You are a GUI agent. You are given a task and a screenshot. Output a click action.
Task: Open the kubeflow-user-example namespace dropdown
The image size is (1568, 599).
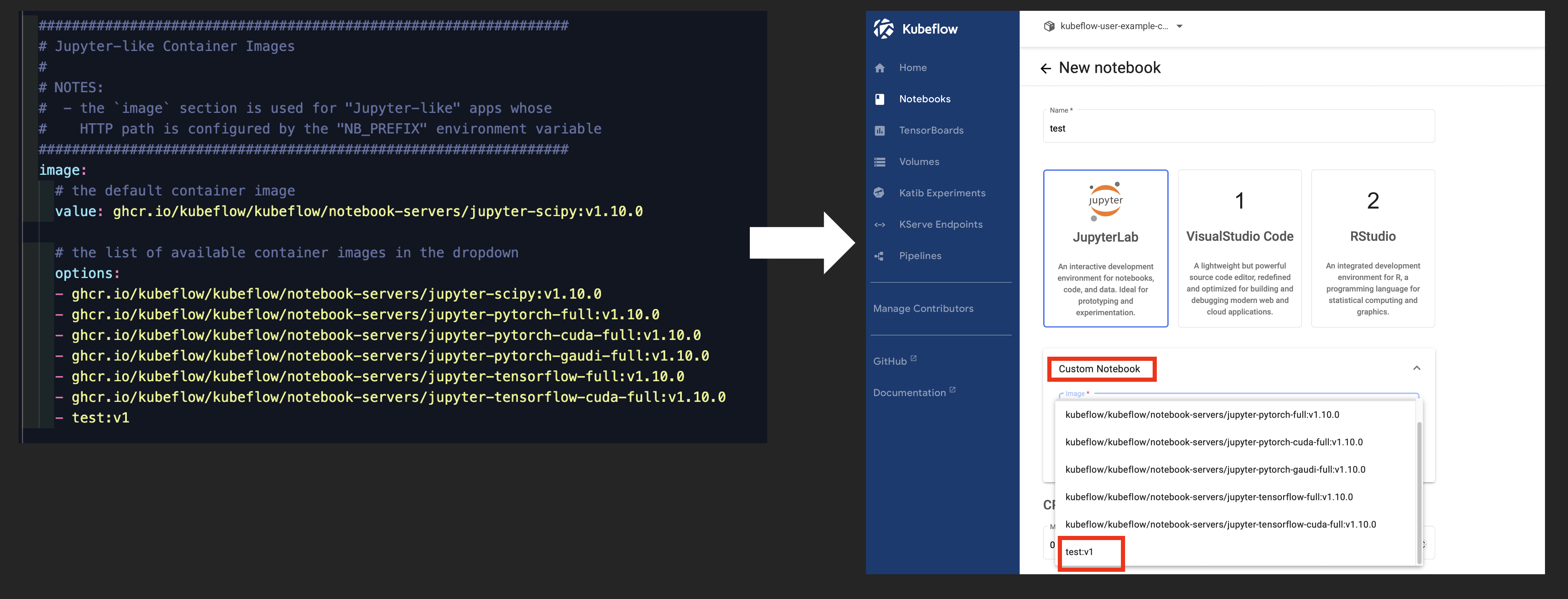[1113, 26]
